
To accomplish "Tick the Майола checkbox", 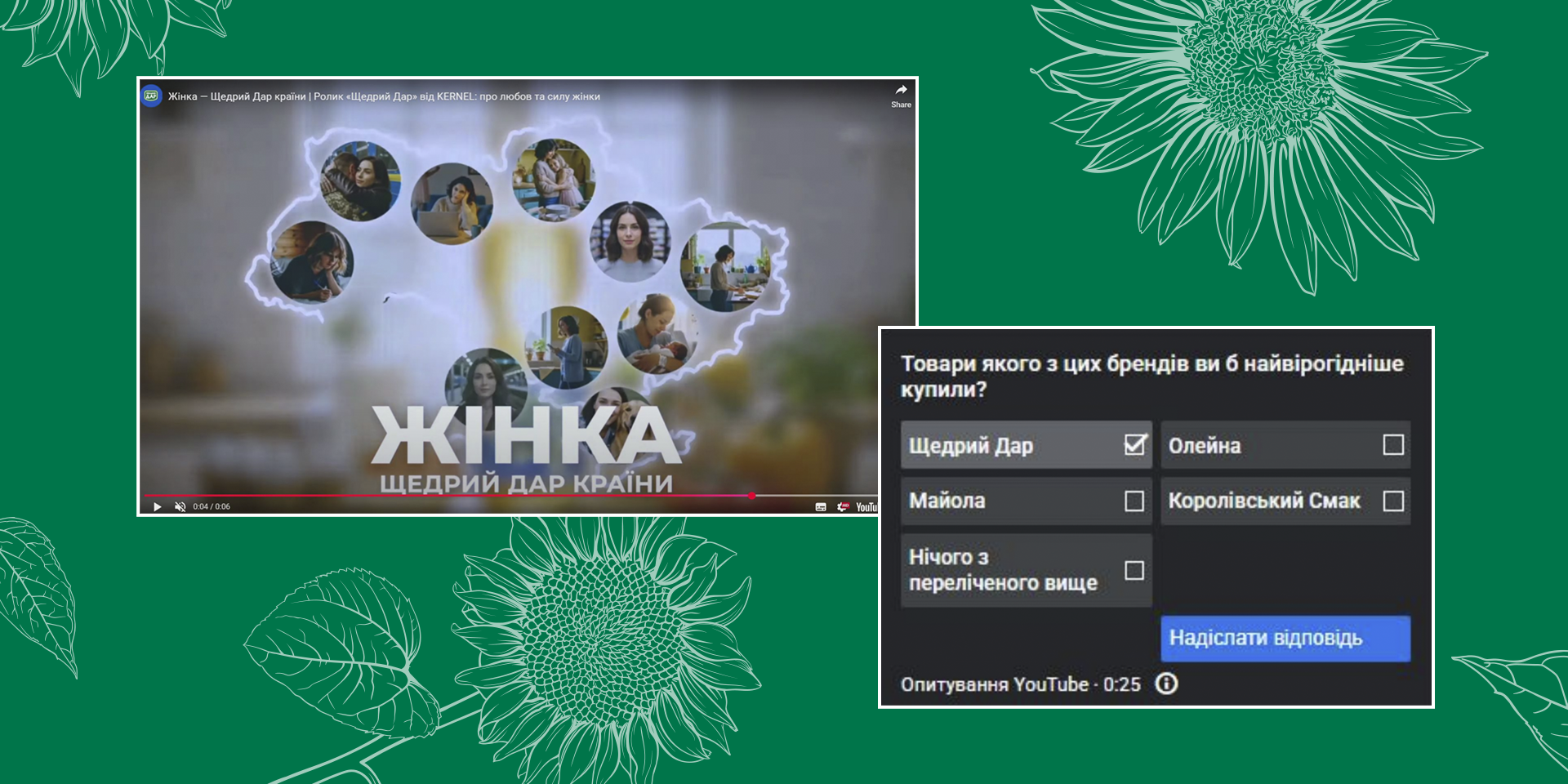I will [1134, 501].
